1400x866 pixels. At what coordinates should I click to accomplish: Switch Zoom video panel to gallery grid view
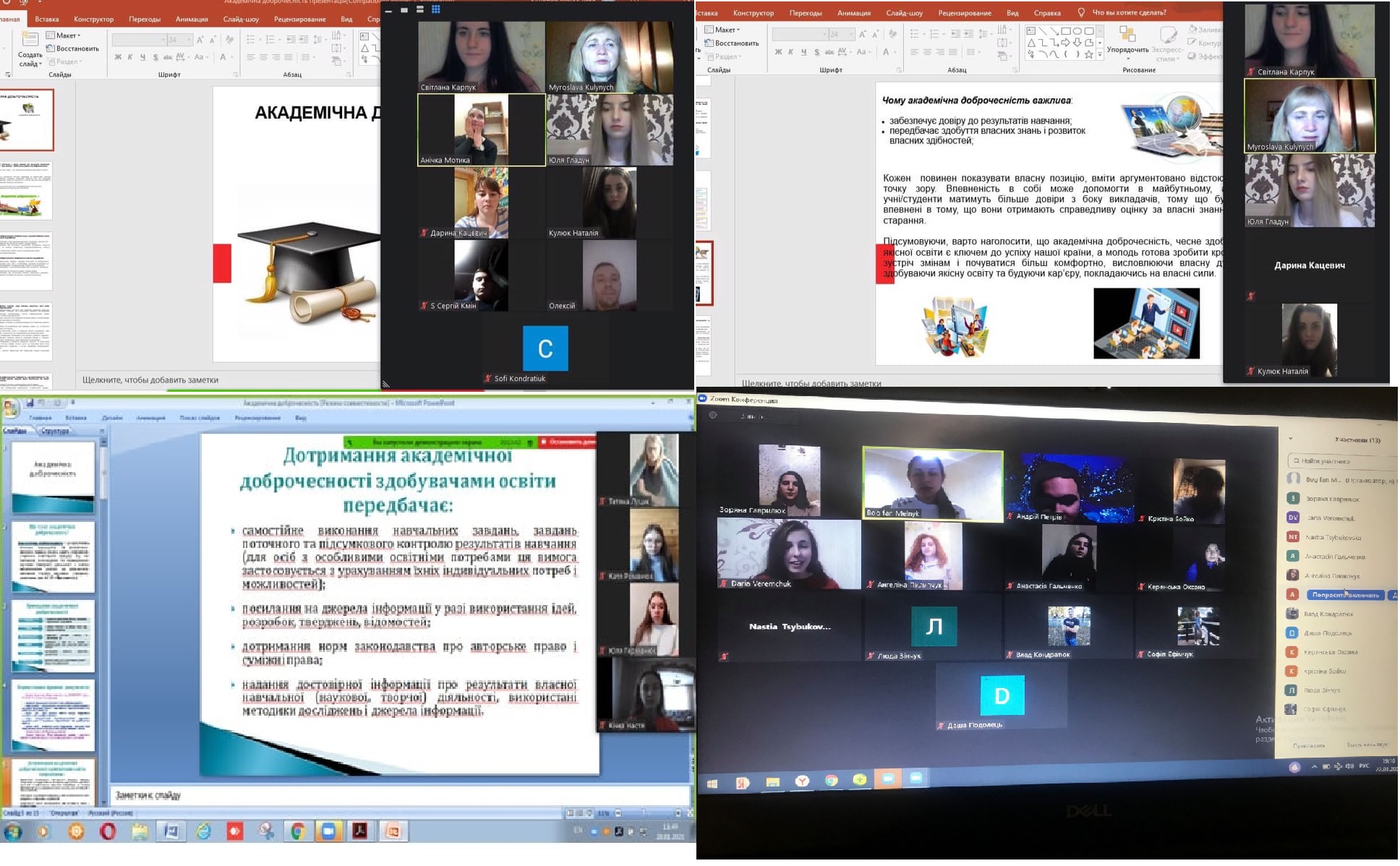pyautogui.click(x=436, y=9)
